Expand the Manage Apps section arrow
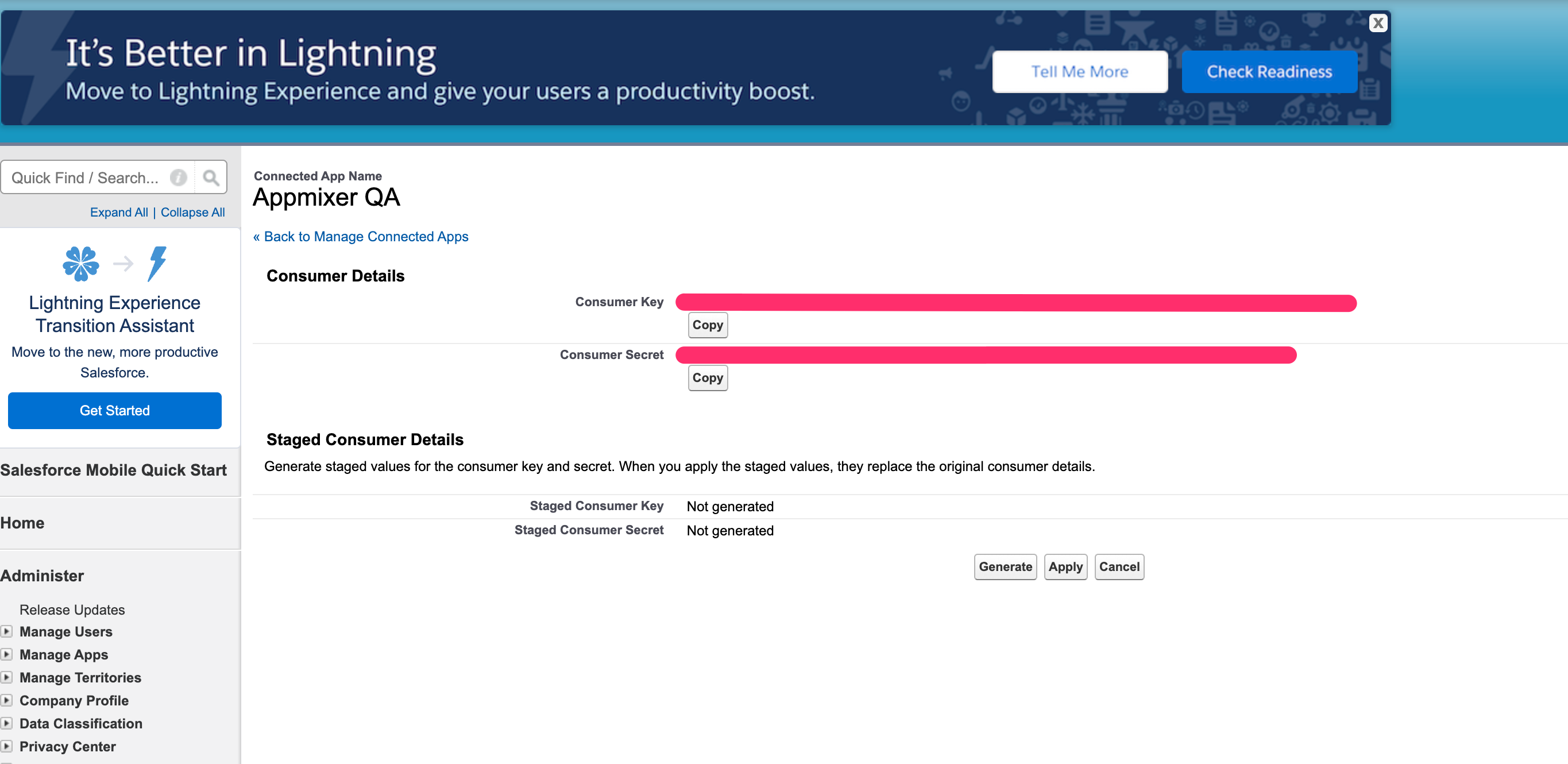Screen dimensions: 1568x764 click(x=7, y=654)
